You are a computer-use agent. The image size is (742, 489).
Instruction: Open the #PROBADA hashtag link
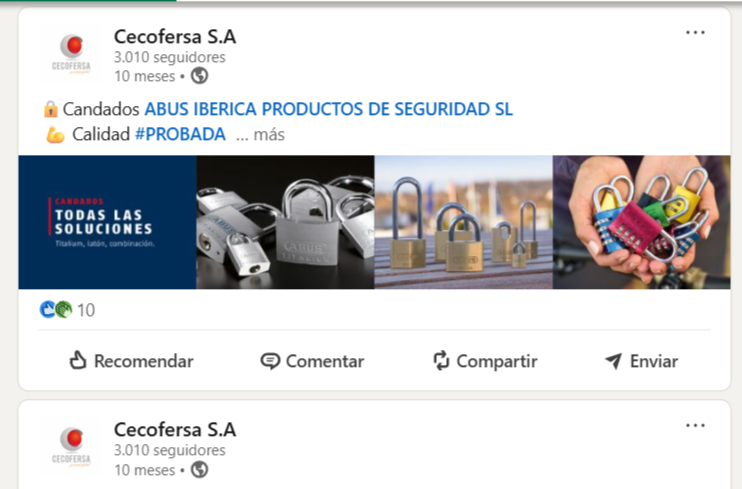point(180,134)
